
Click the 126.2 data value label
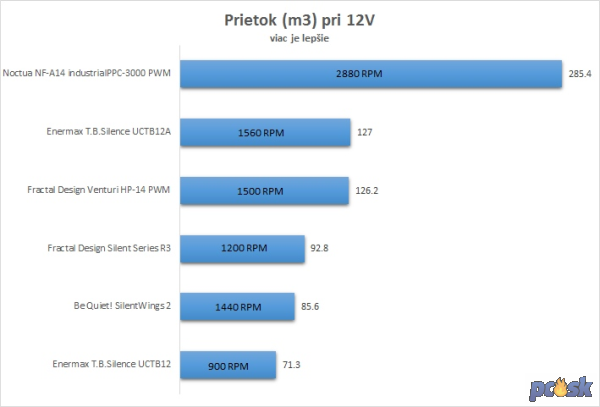coord(367,190)
